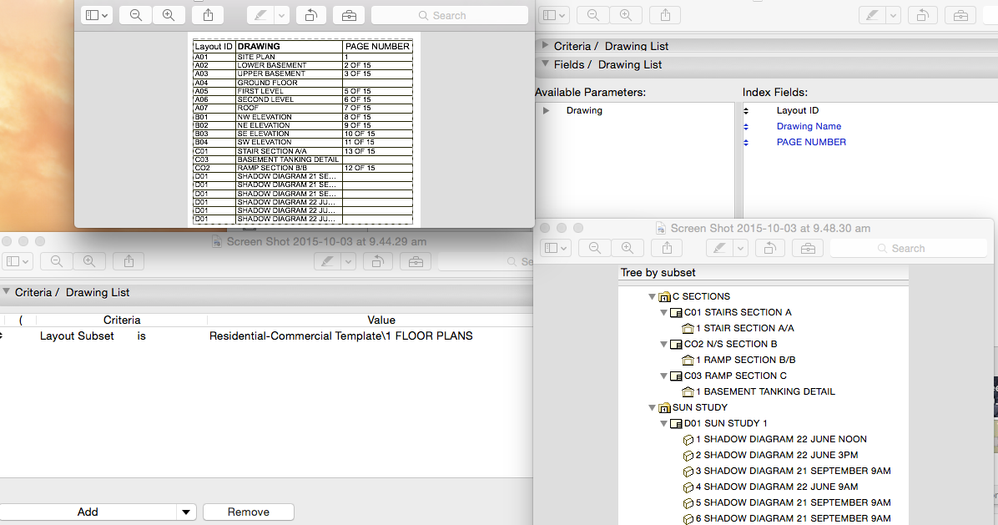Select the markup pen in the 9.44.29 am window

coord(327,261)
